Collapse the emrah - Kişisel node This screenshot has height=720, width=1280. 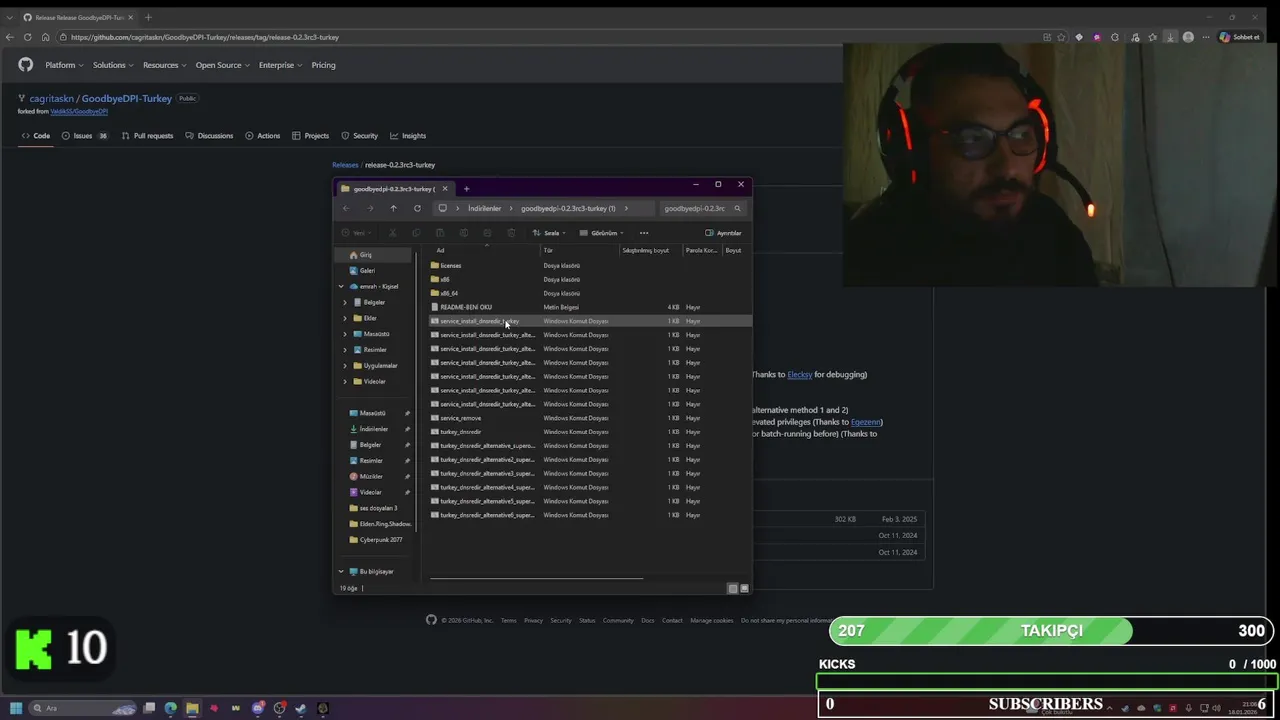341,286
